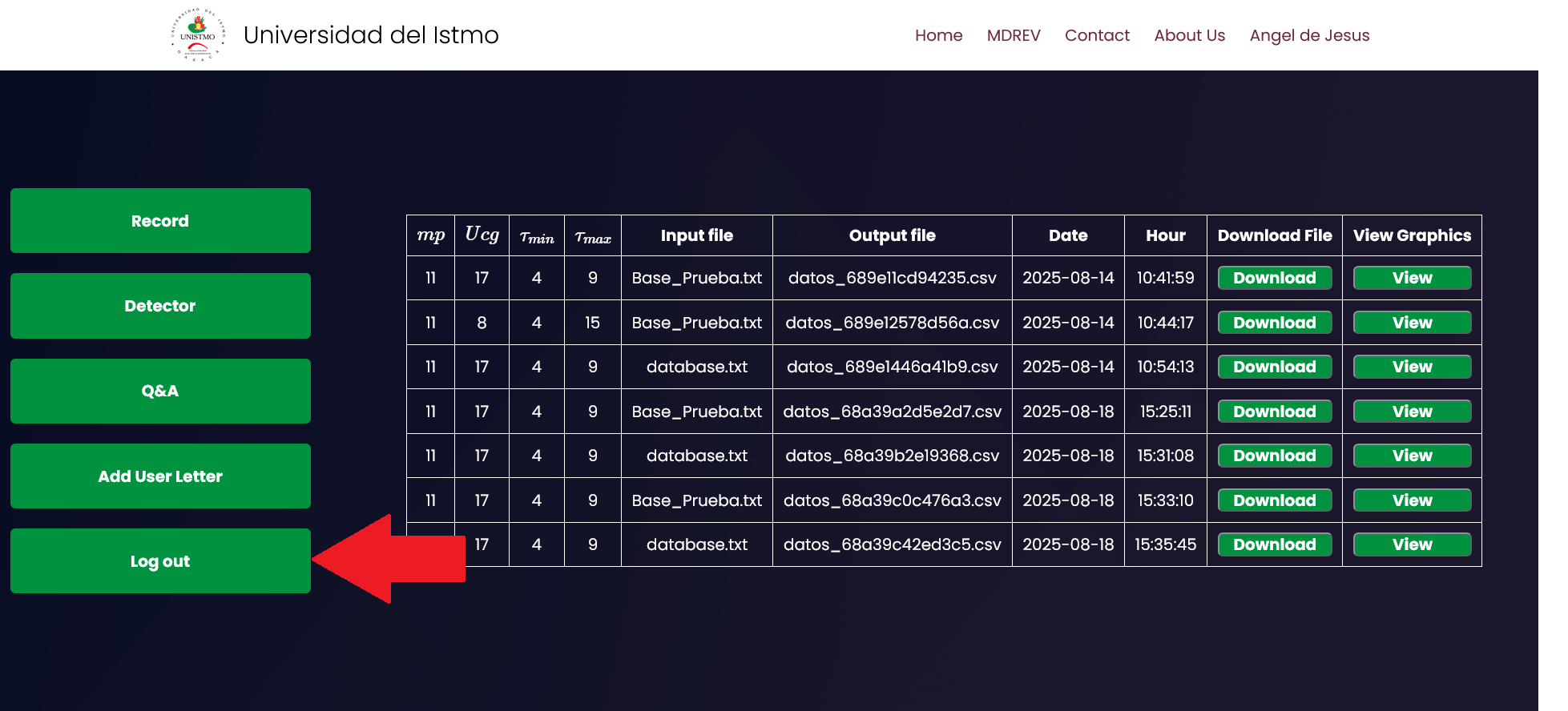Select output file datos_689e1446a41b9.csv cell
1568x711 pixels.
893,367
